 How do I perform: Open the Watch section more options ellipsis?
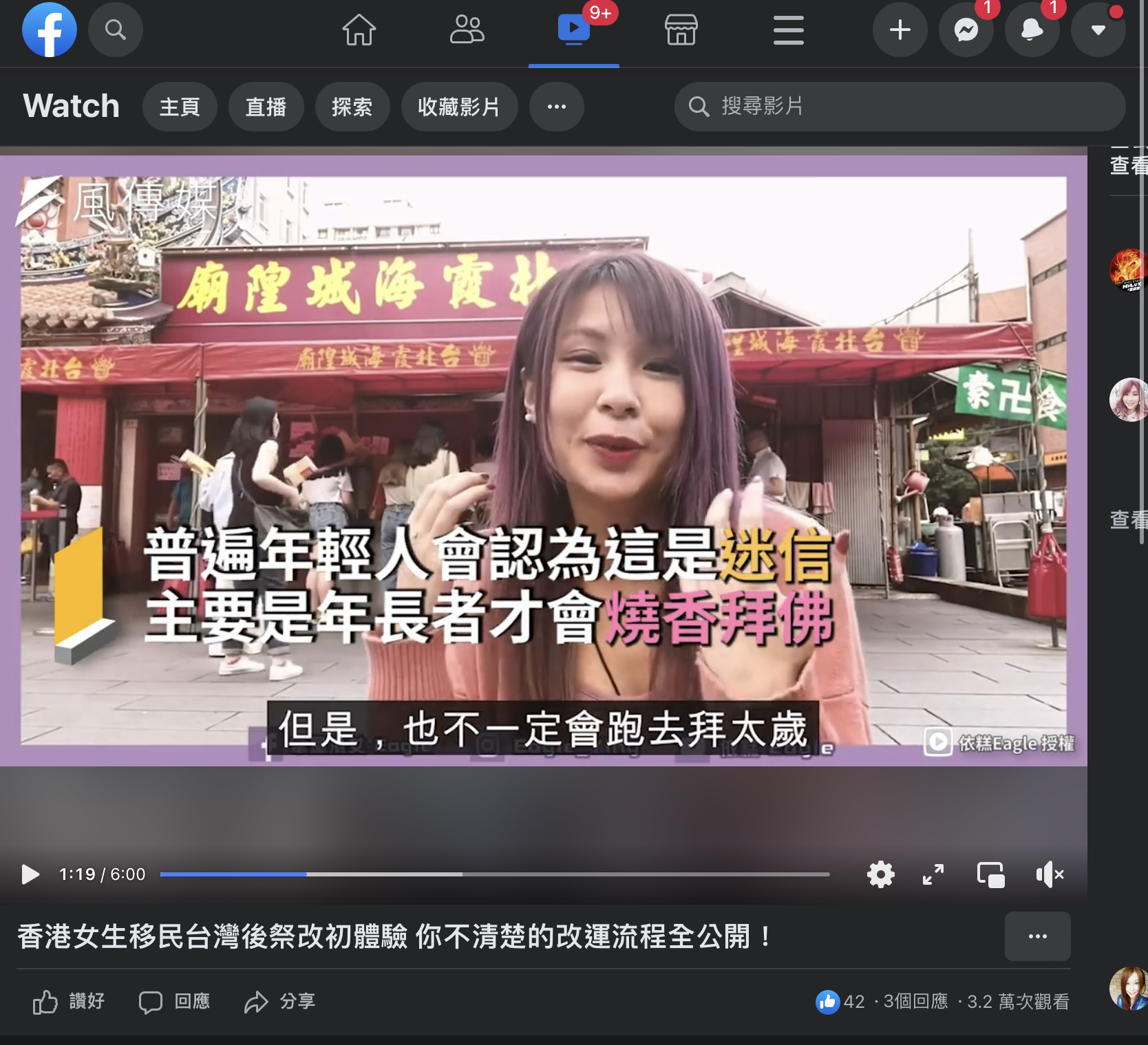(x=556, y=107)
